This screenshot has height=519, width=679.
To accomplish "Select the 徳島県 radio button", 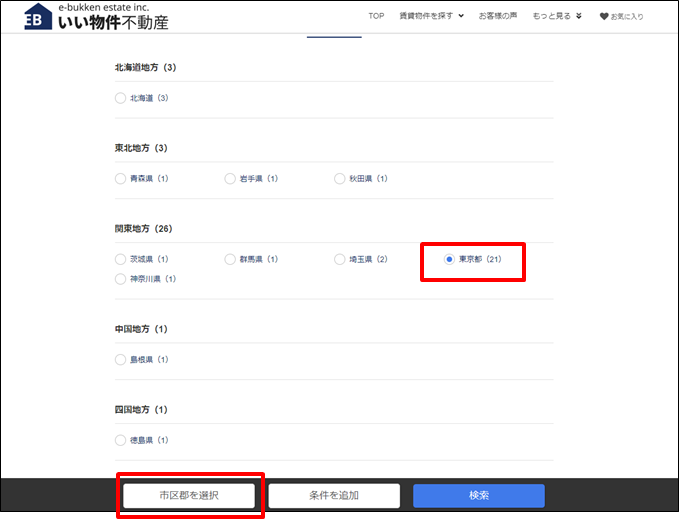I will point(121,440).
